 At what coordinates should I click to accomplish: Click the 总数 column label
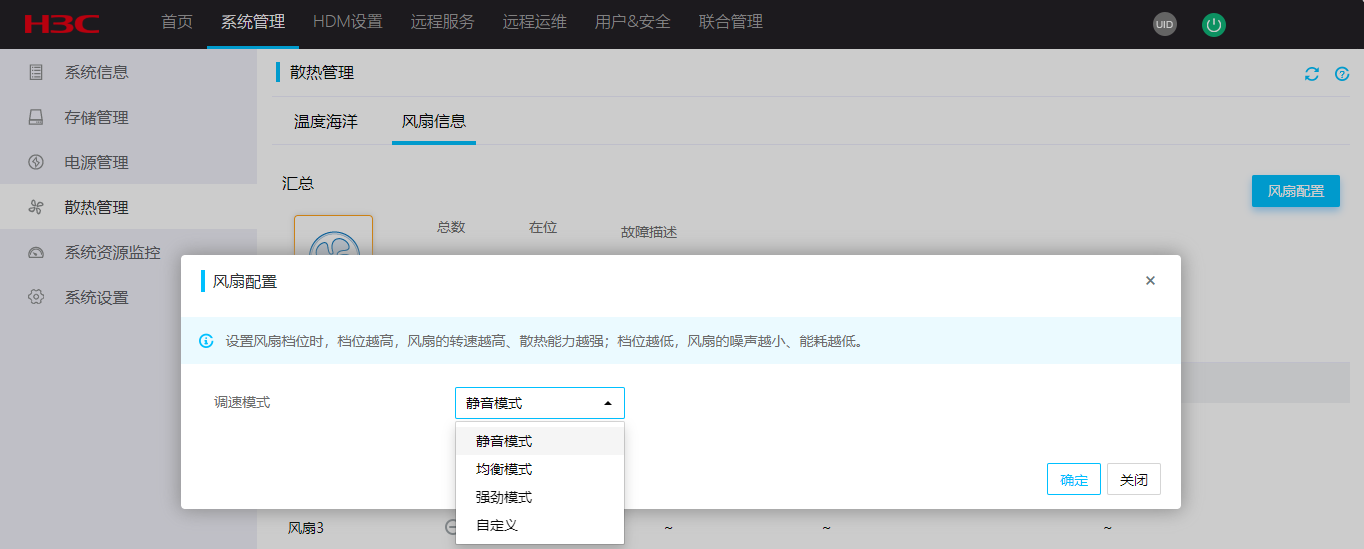(x=451, y=227)
